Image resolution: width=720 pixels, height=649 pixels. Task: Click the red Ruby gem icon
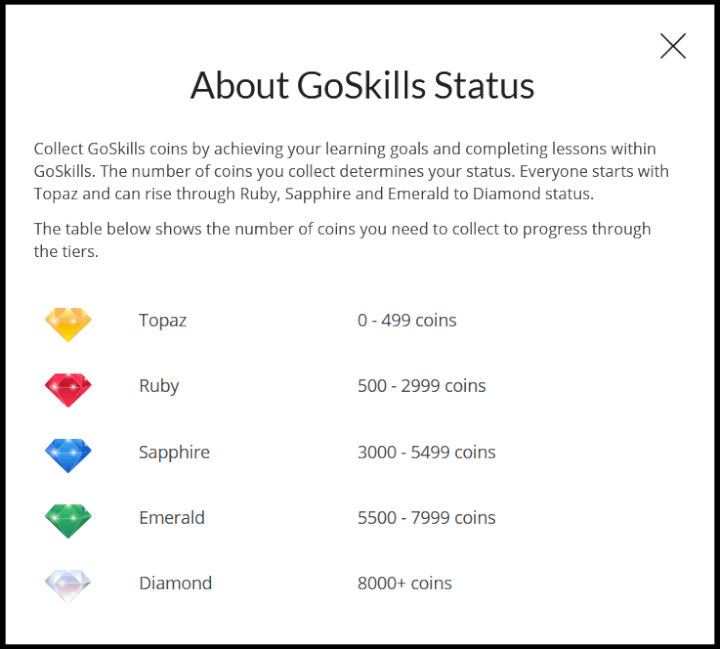[x=68, y=388]
